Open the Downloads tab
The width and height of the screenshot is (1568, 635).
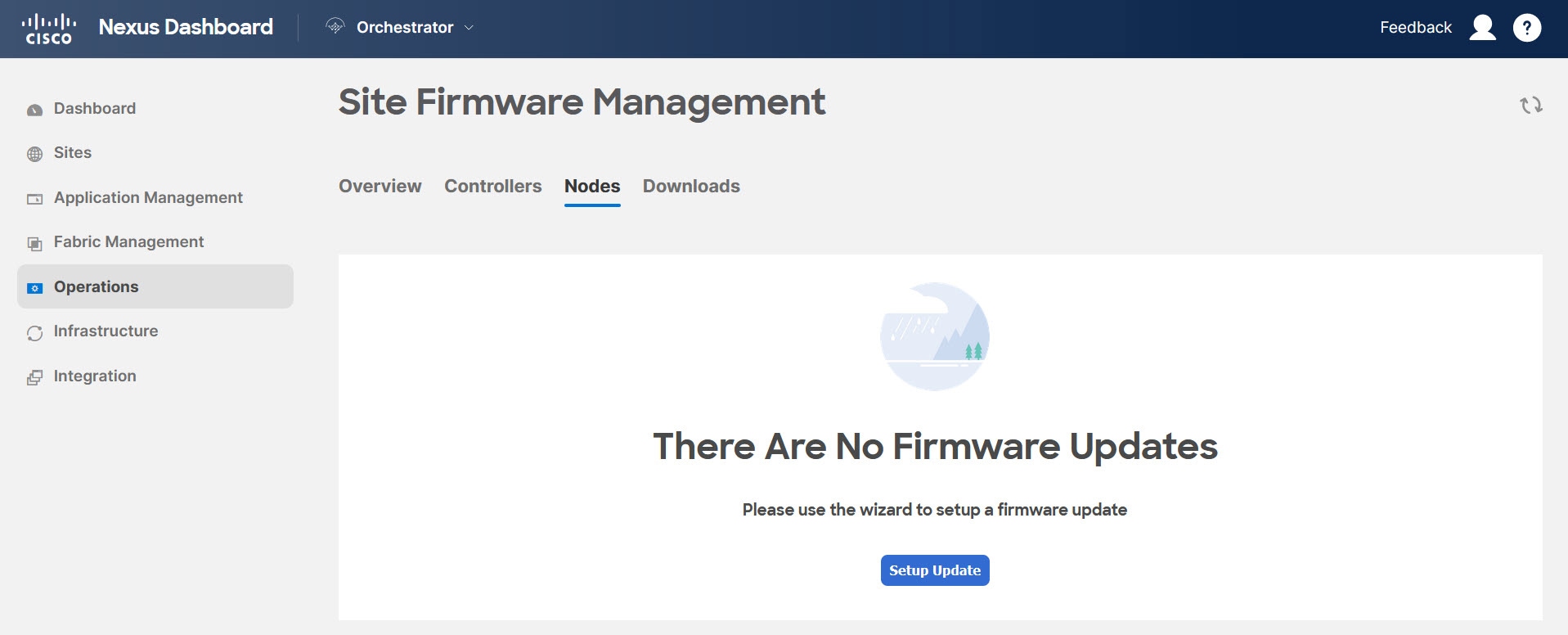[x=691, y=186]
